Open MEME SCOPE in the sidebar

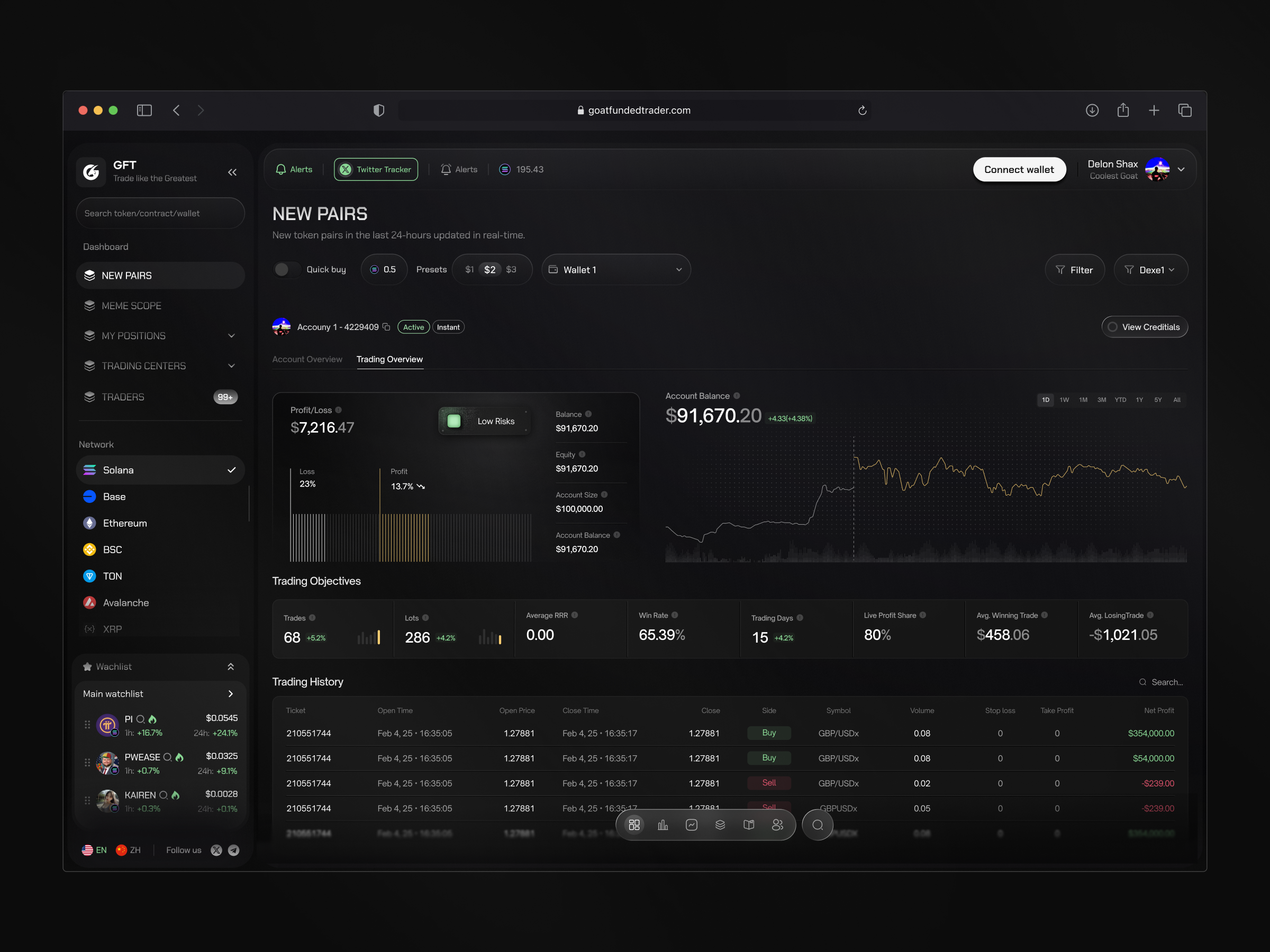(x=131, y=305)
